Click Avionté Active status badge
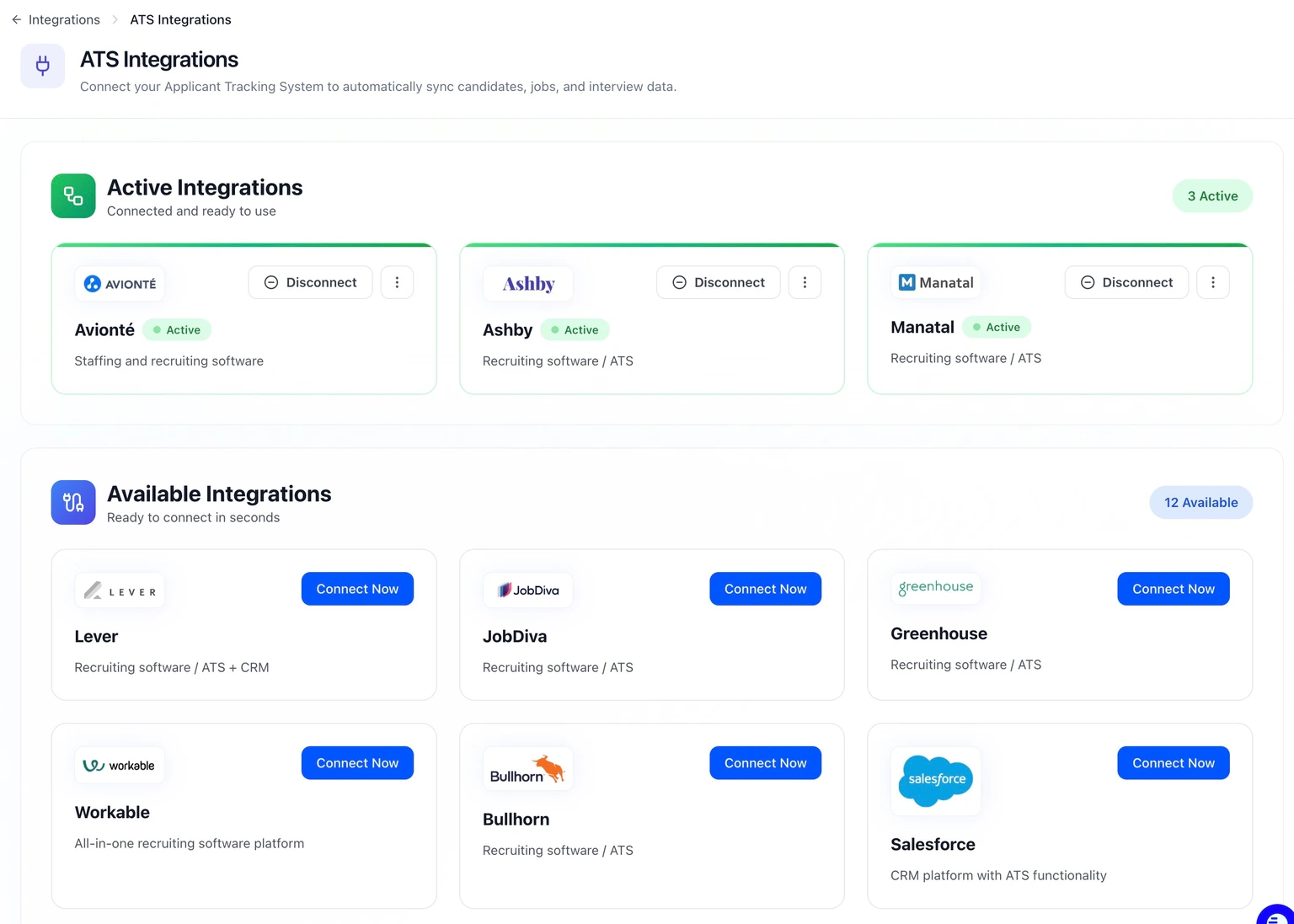 177,330
